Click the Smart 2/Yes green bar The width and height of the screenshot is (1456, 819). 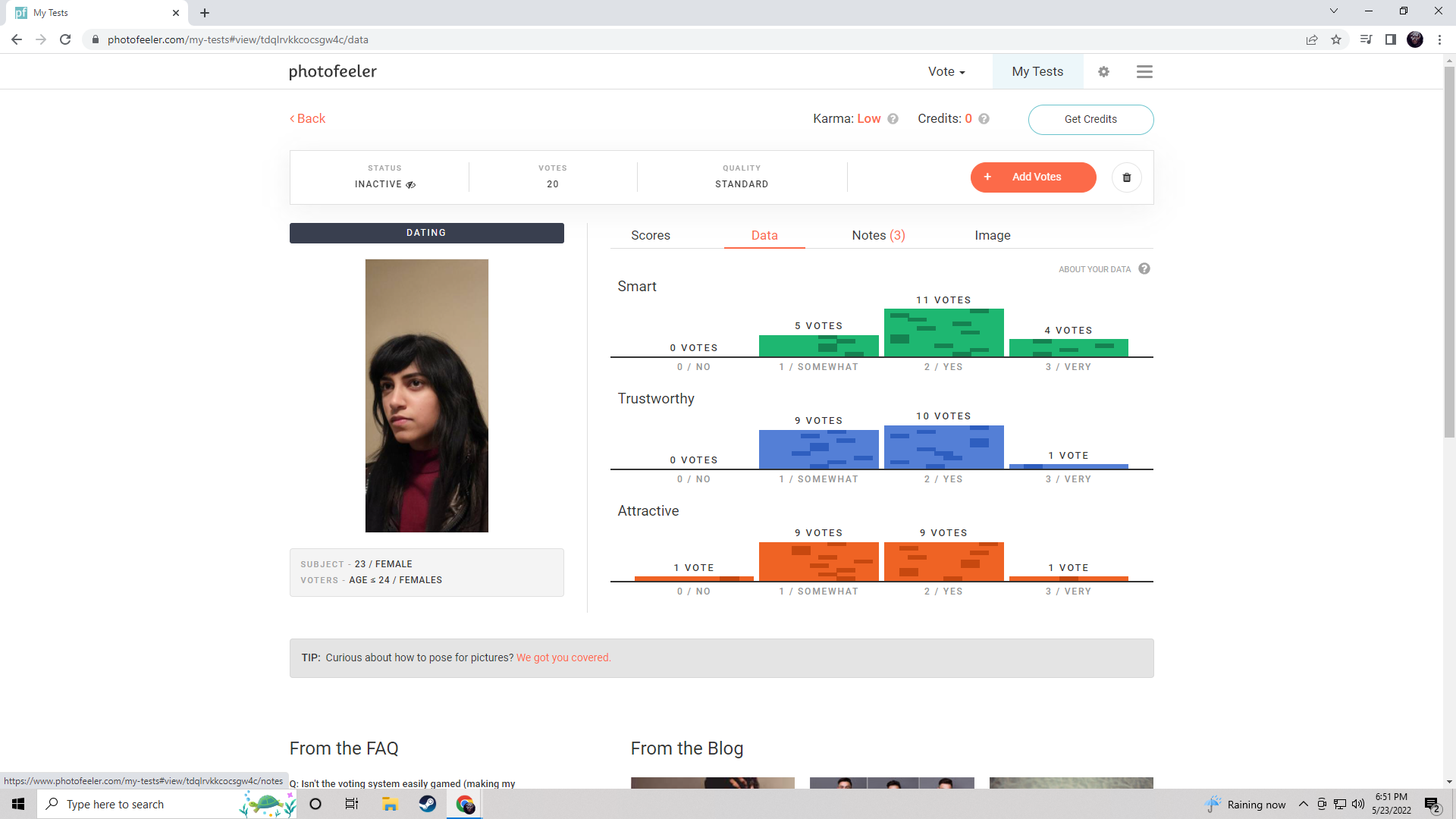point(943,332)
